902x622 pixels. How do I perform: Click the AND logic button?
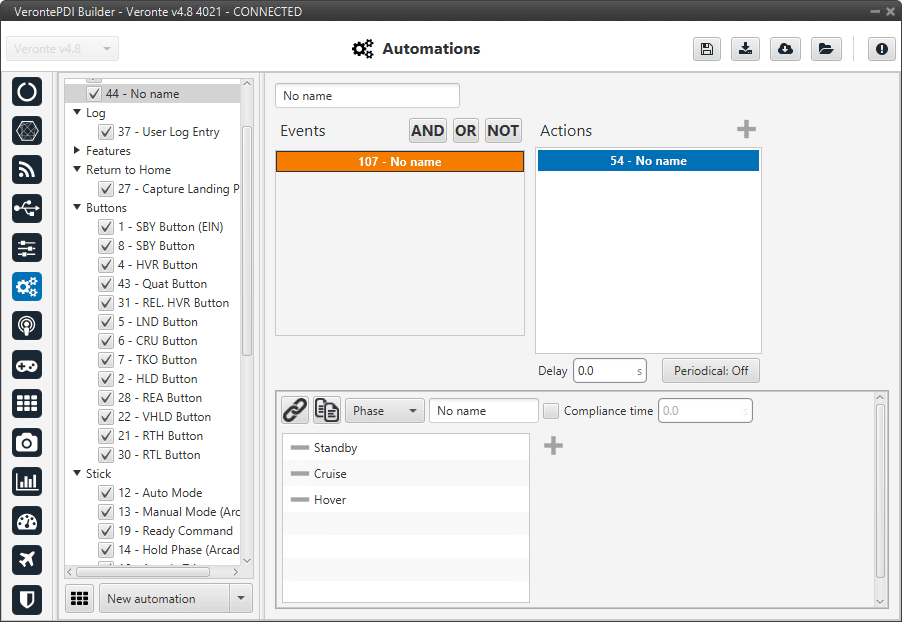click(427, 131)
